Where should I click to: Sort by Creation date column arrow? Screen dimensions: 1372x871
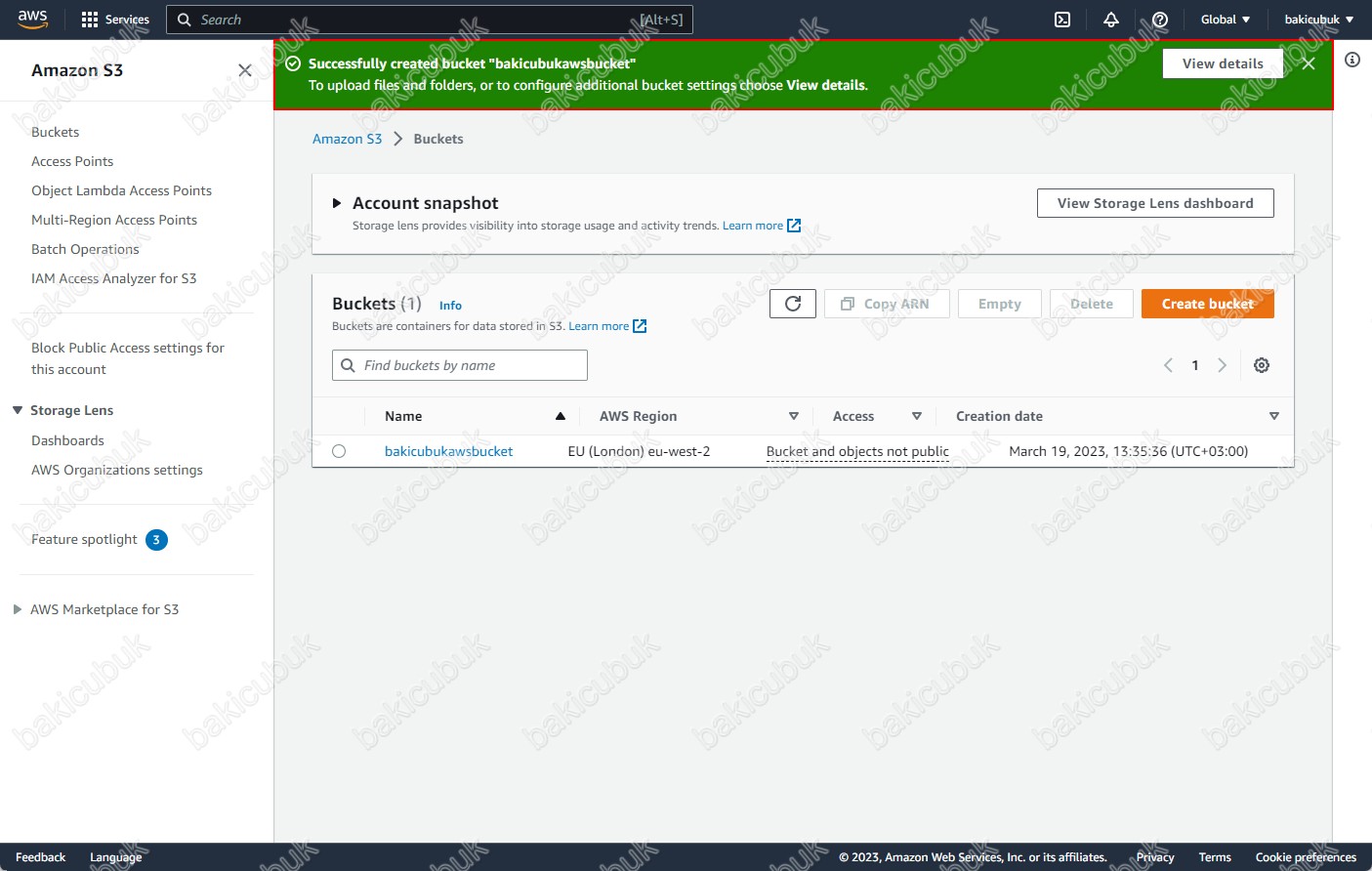[1274, 416]
